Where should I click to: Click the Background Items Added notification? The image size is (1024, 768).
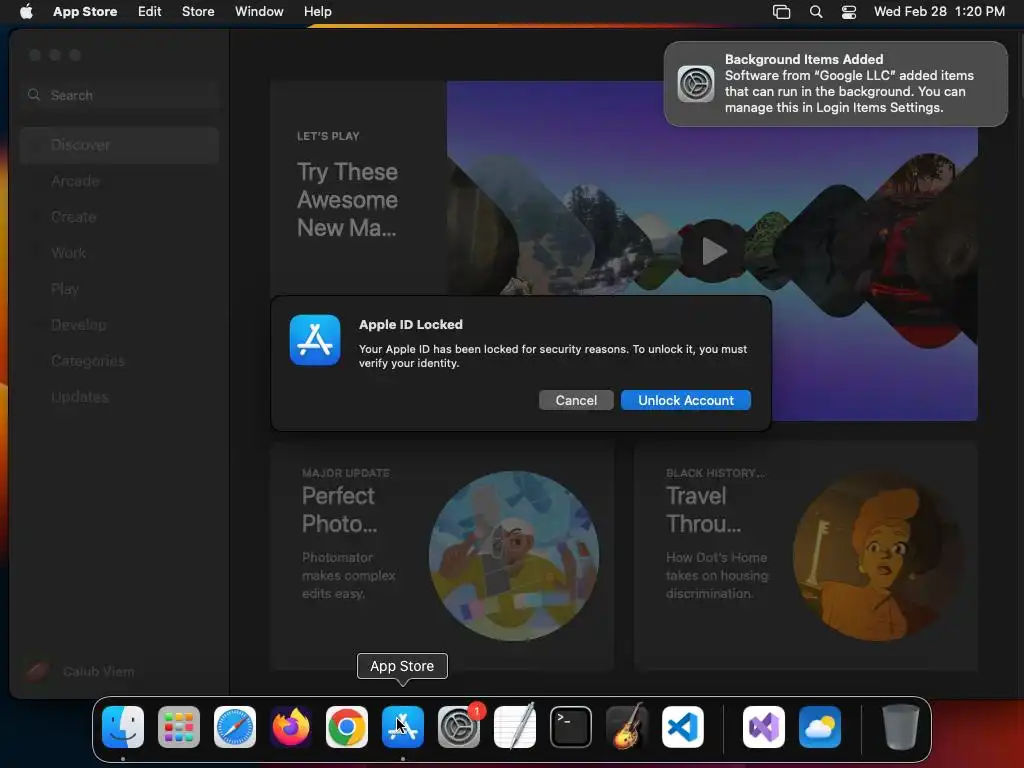point(835,84)
